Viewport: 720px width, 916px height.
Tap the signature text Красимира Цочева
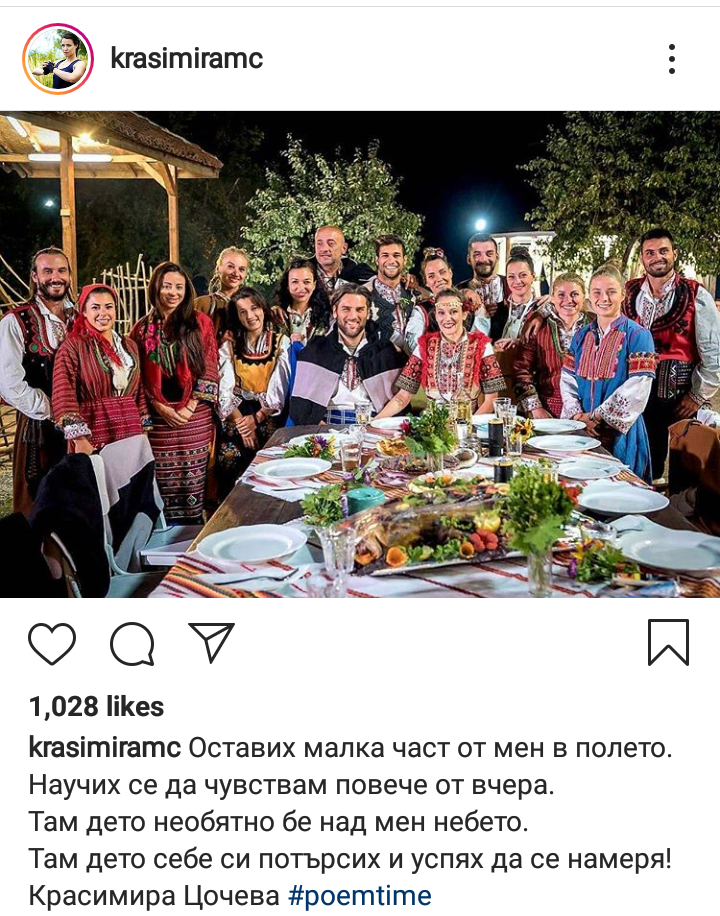pyautogui.click(x=154, y=896)
